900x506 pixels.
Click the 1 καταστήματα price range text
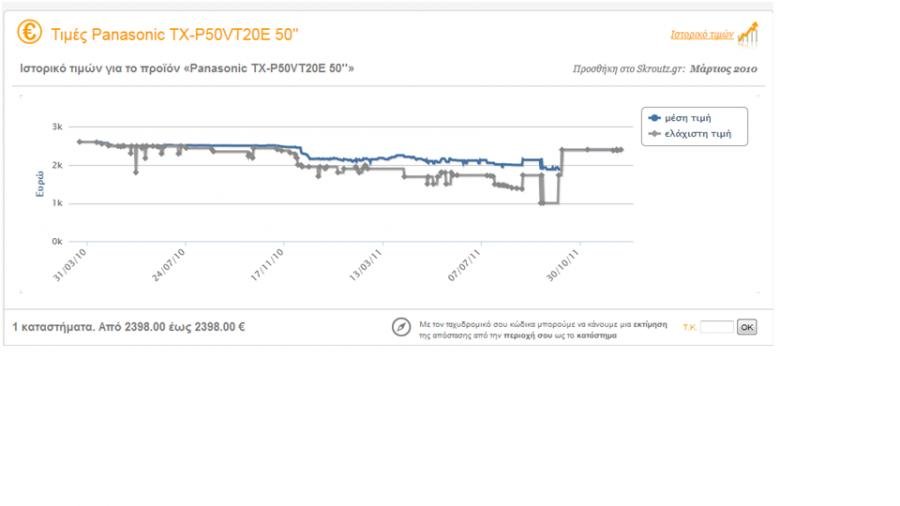click(129, 327)
